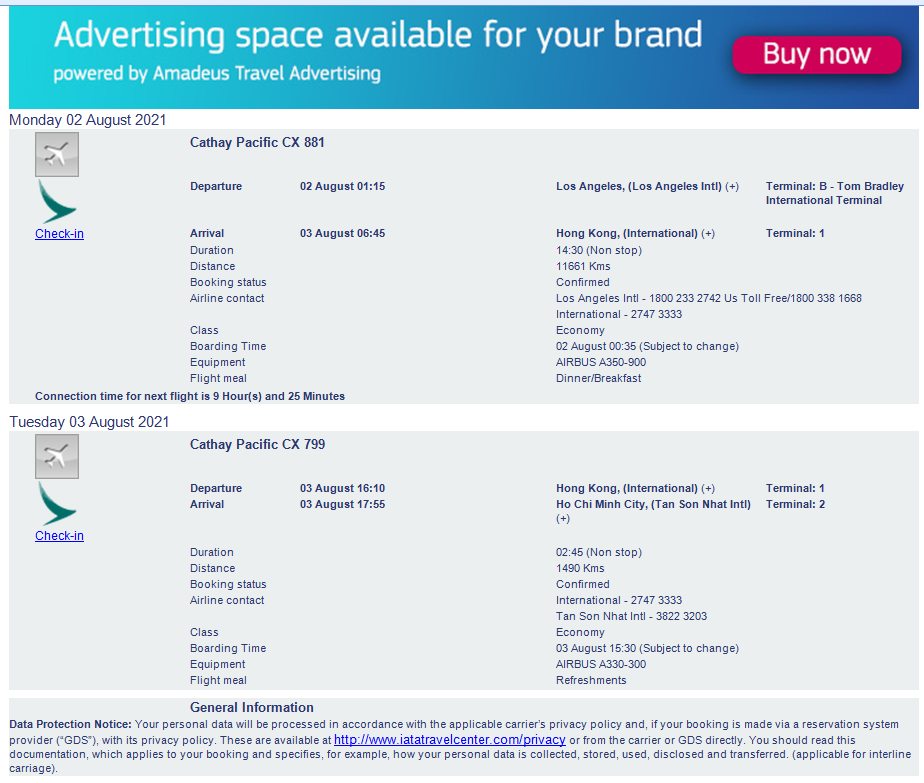Click the airplane icon for CX 881

click(57, 154)
